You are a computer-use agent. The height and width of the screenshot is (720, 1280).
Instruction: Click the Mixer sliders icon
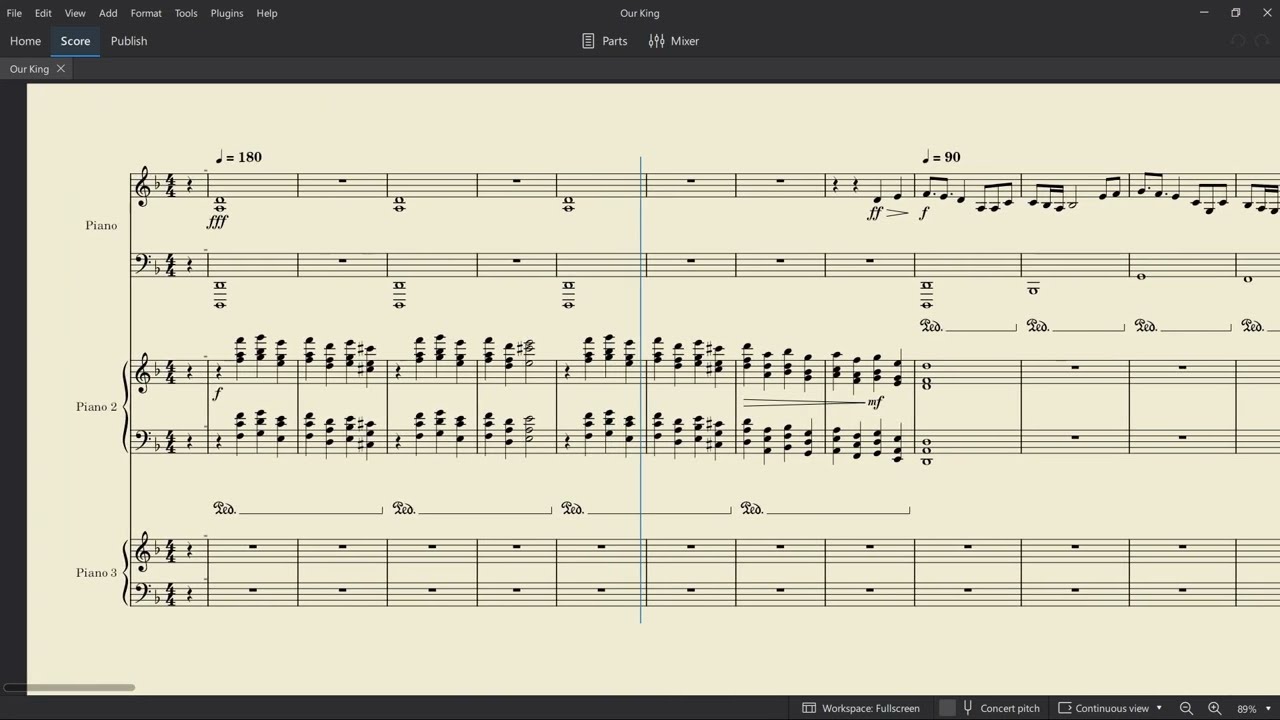click(x=656, y=41)
